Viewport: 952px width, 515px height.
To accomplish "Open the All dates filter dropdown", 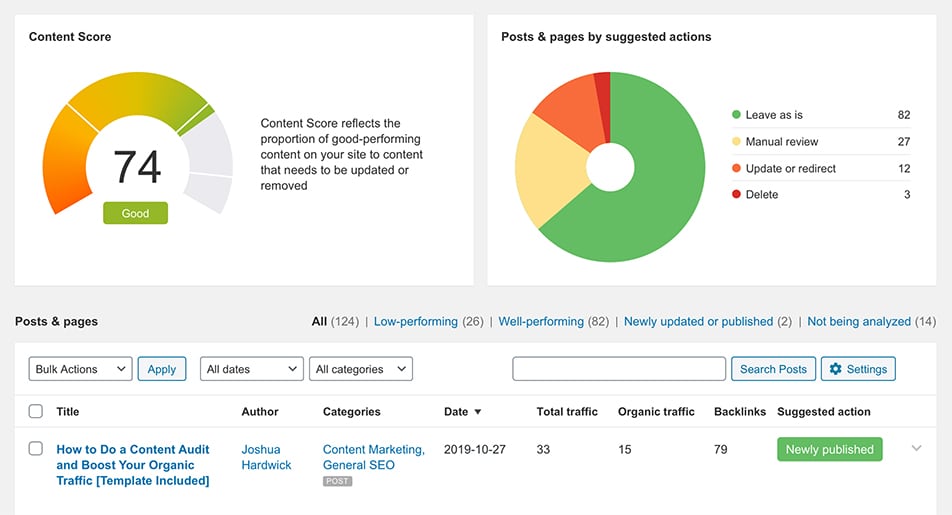I will click(x=251, y=369).
